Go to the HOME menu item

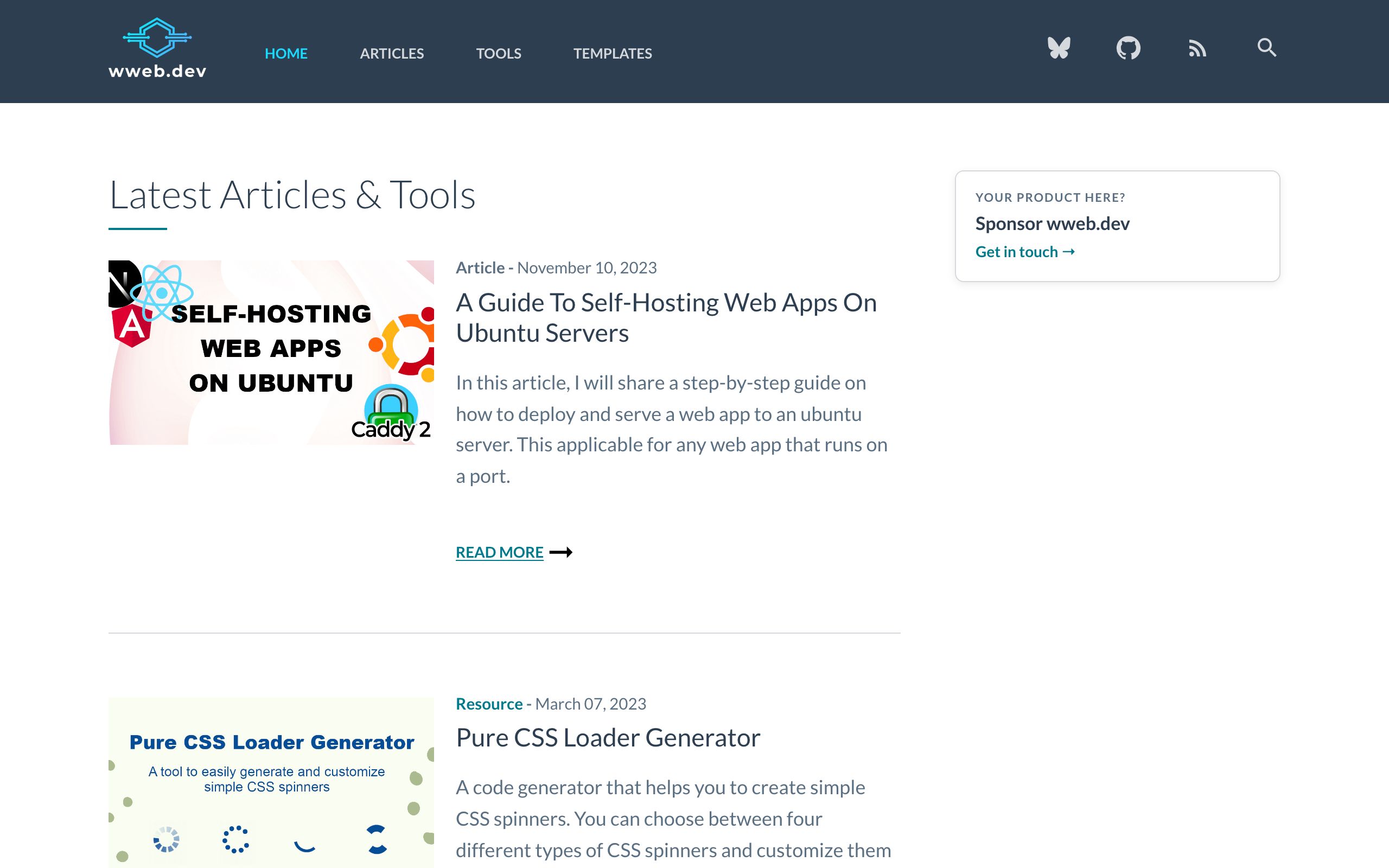click(x=286, y=53)
